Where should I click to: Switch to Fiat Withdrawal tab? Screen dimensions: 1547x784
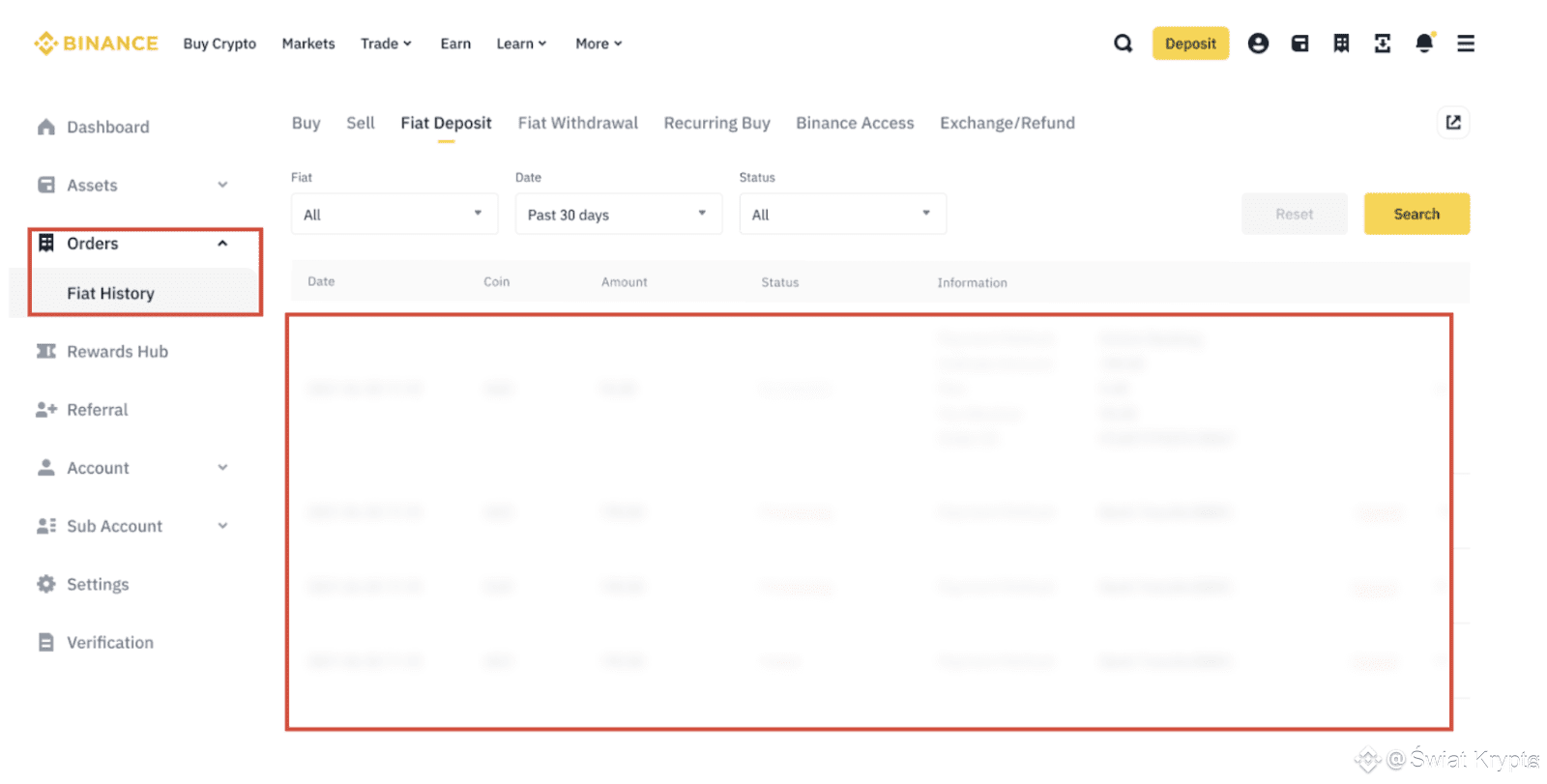pos(578,123)
